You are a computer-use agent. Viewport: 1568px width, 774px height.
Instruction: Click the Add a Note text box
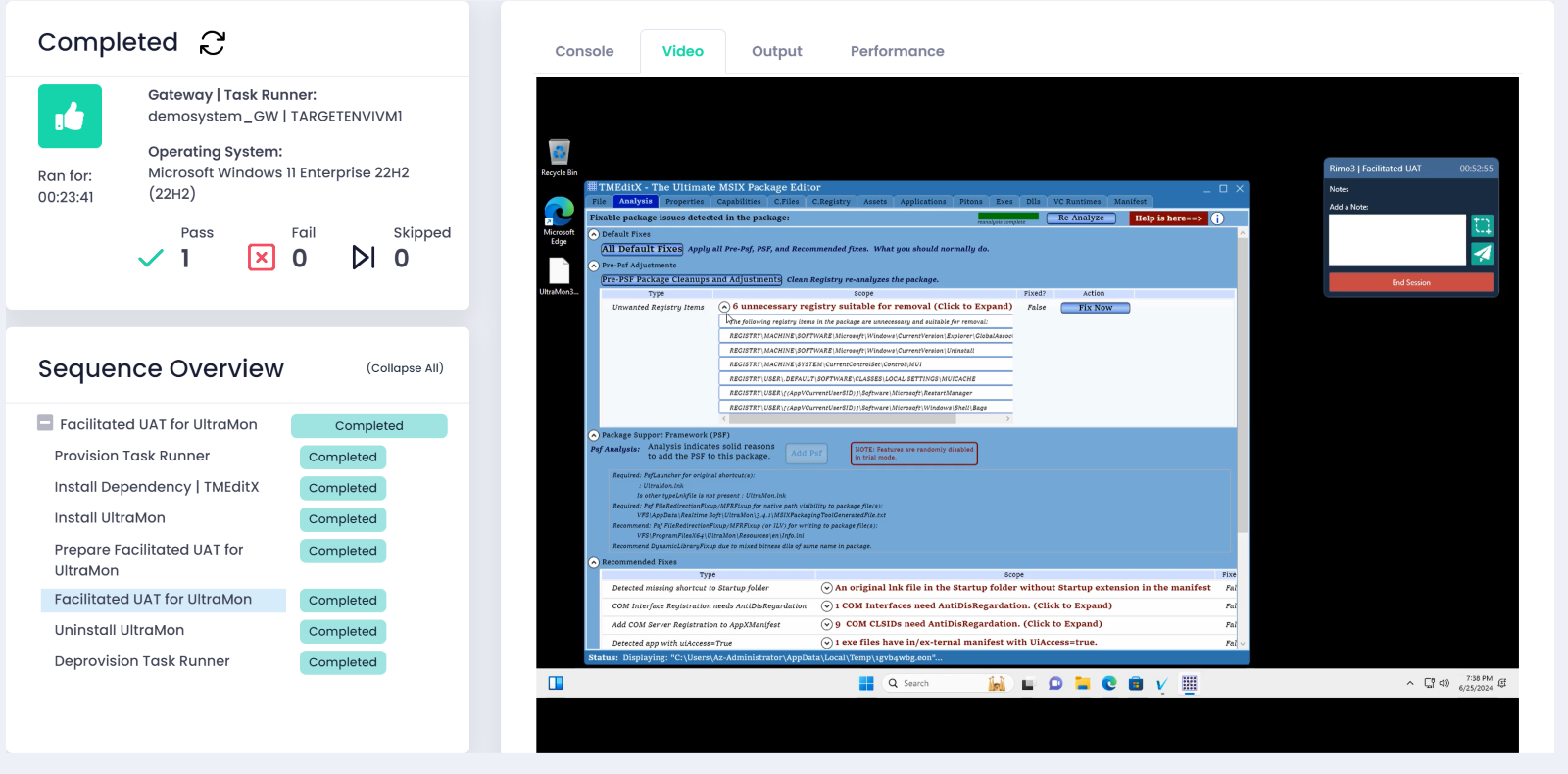[1396, 240]
